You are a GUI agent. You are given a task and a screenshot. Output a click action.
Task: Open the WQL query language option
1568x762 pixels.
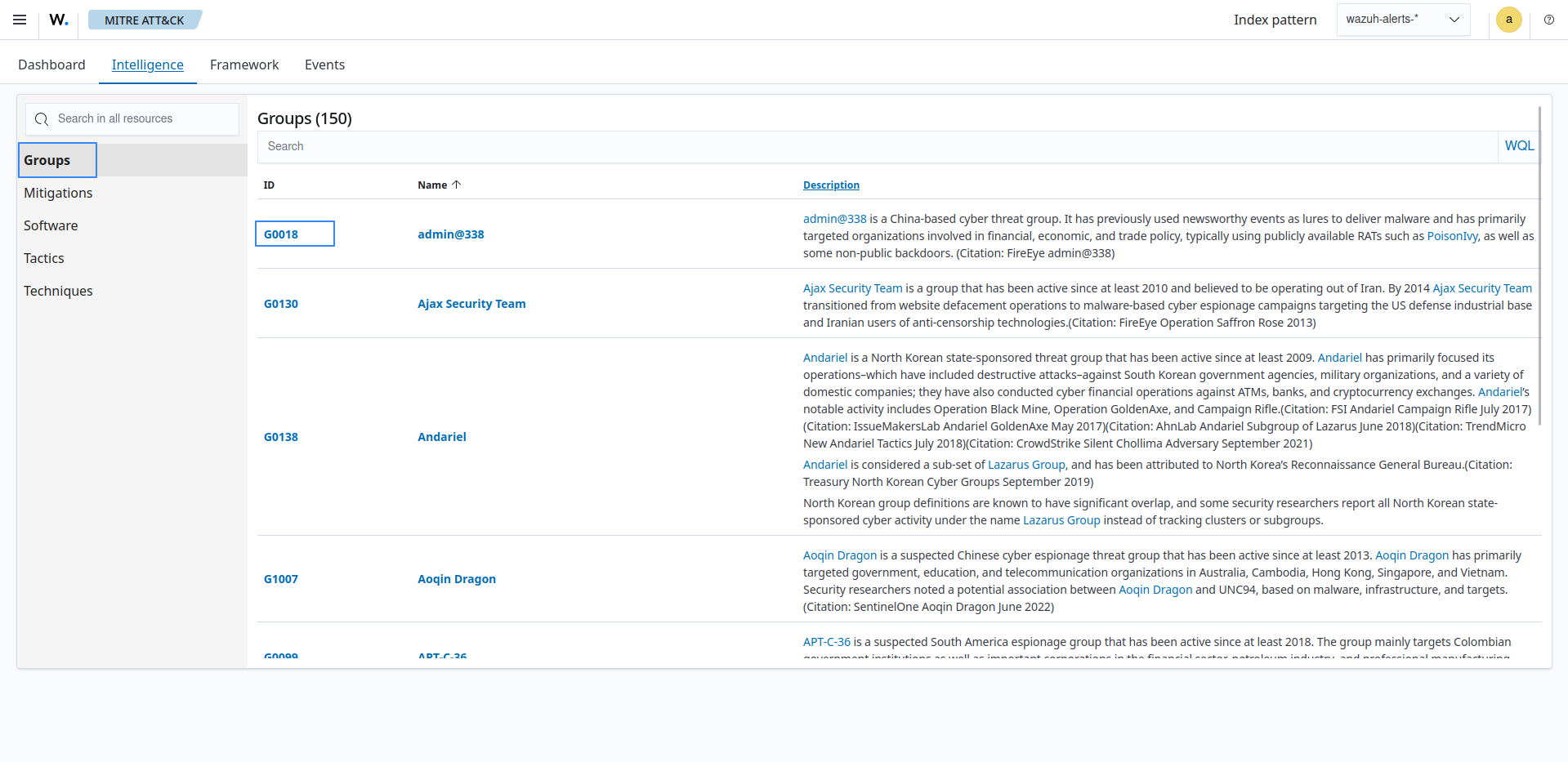coord(1519,145)
